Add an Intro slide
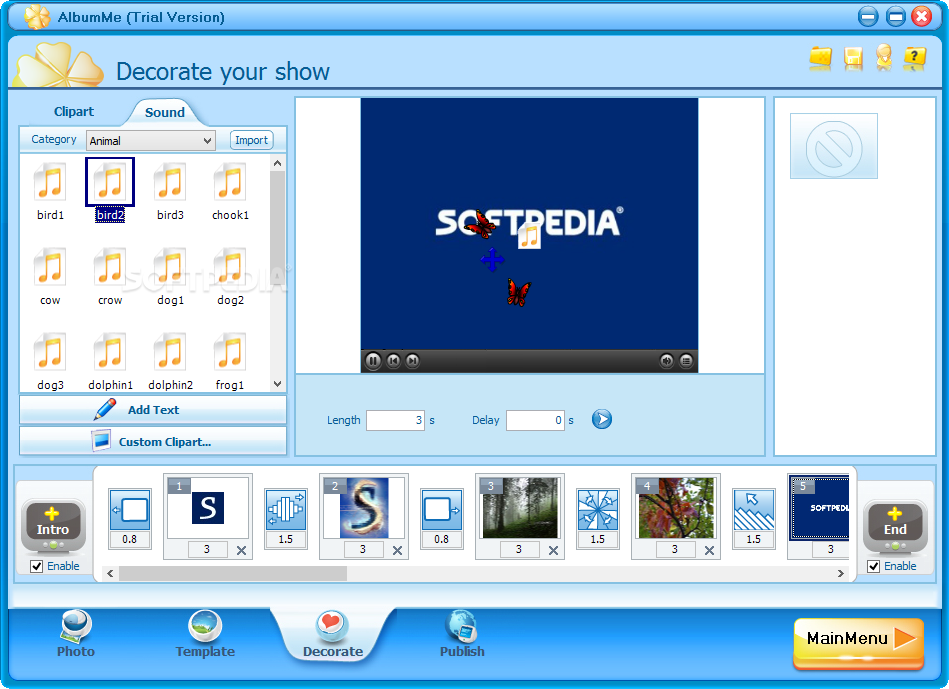The height and width of the screenshot is (689, 949). 53,524
